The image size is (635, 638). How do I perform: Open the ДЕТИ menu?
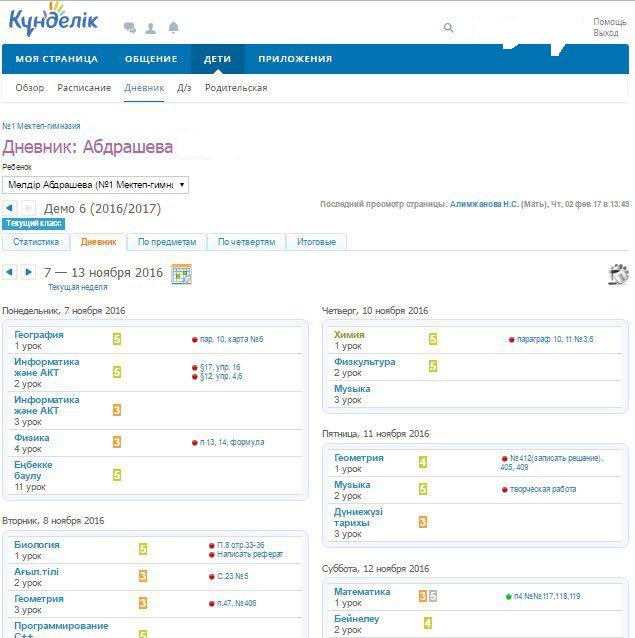point(217,59)
